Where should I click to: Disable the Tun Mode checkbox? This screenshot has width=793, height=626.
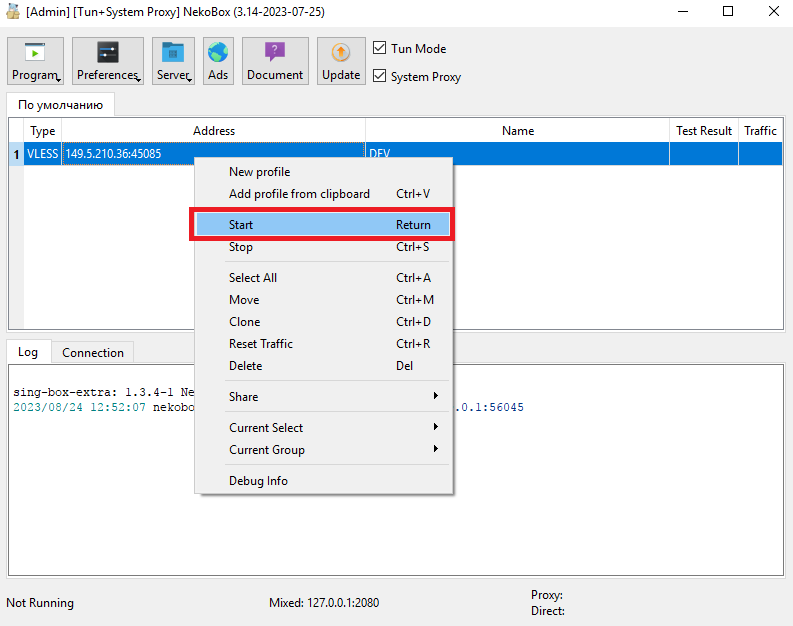380,48
